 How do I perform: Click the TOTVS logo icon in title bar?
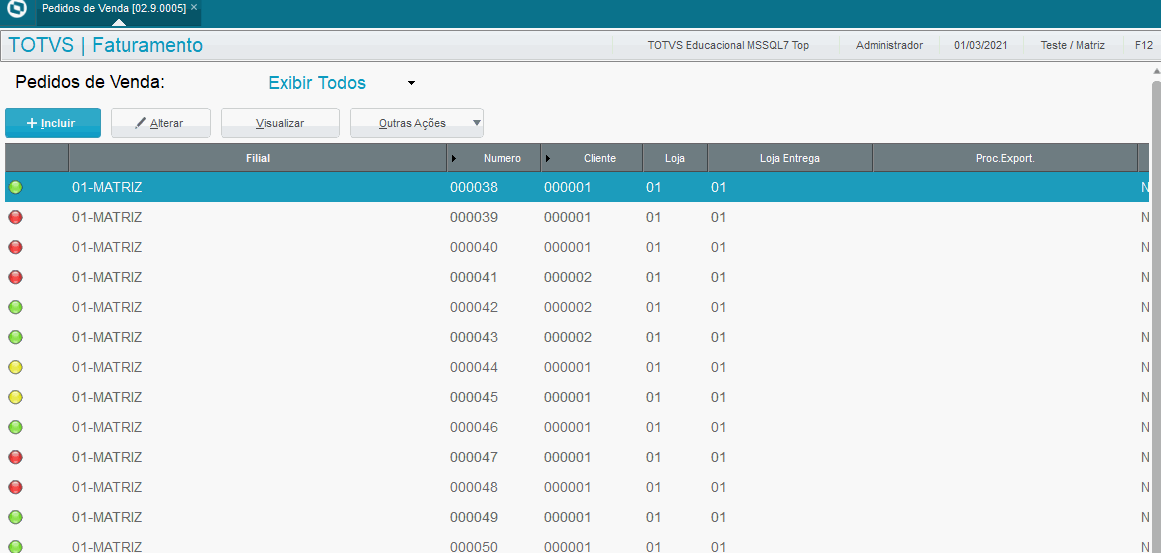pyautogui.click(x=16, y=10)
